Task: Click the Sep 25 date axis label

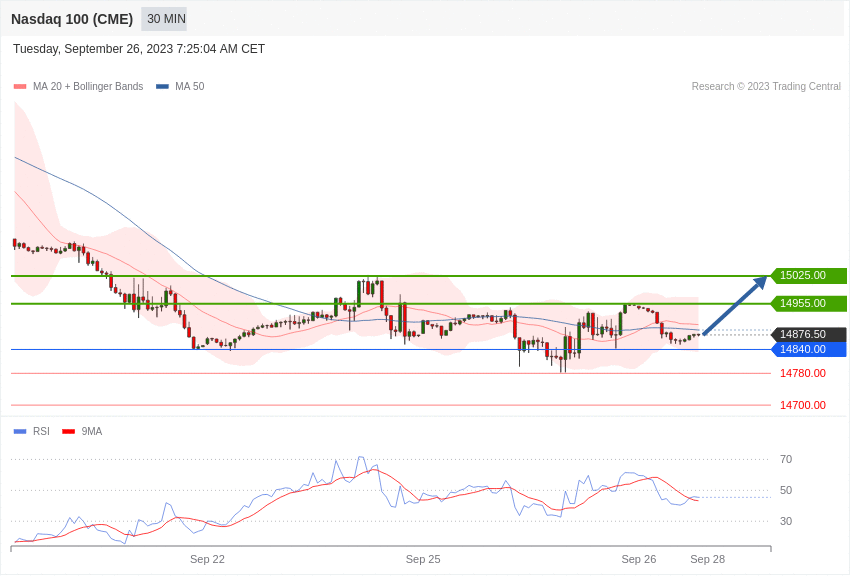Action: tap(423, 559)
